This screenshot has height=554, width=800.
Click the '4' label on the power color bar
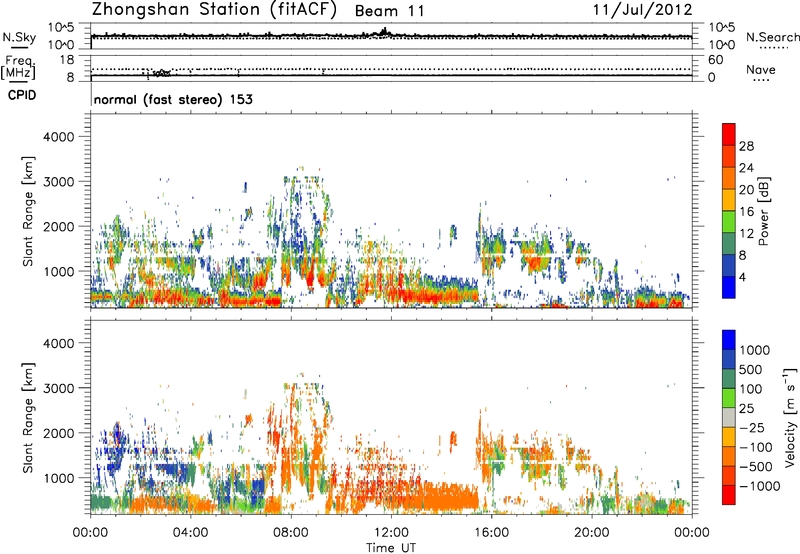743,278
